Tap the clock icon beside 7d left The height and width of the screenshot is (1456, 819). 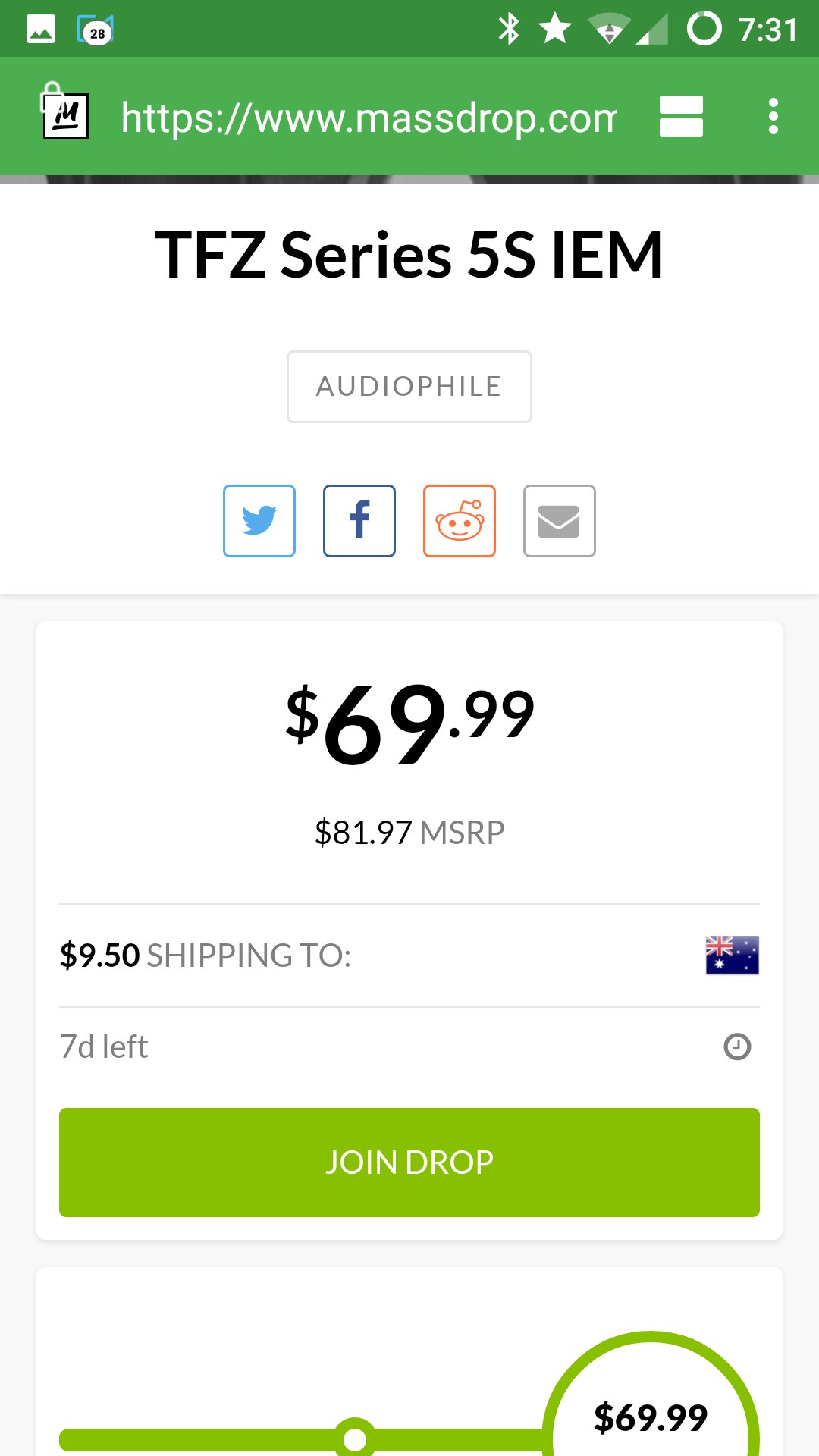(x=737, y=1046)
